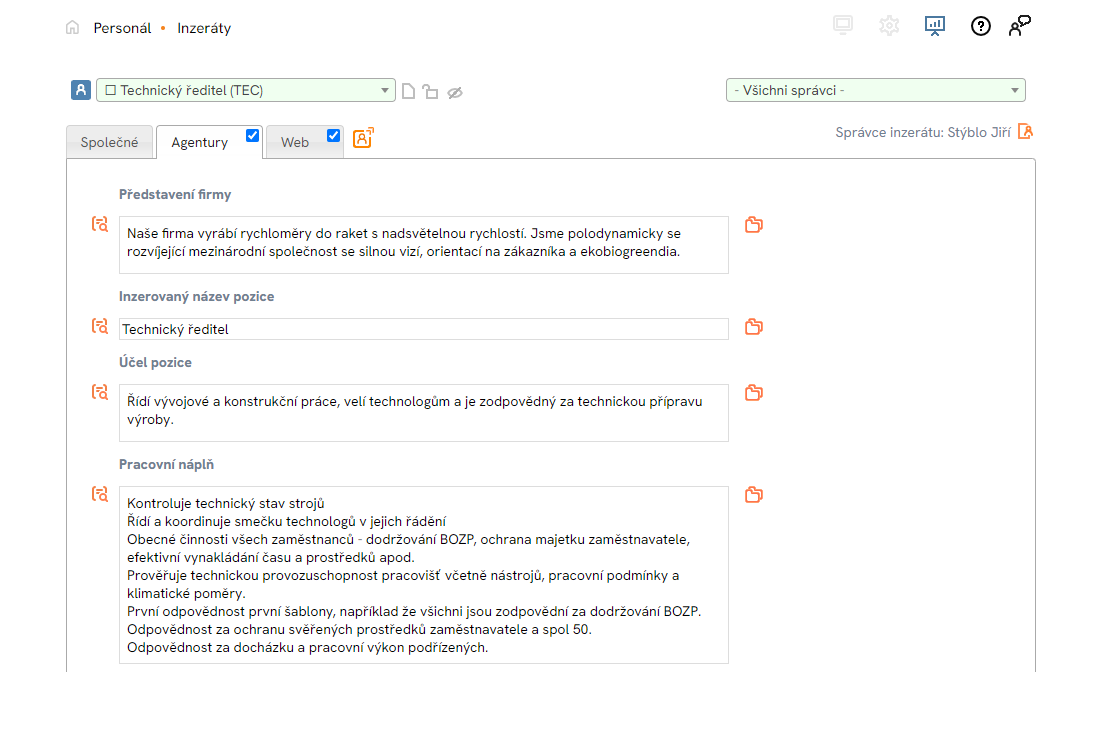Go to Personál in the breadcrumb
This screenshot has width=1100, height=735.
point(122,28)
